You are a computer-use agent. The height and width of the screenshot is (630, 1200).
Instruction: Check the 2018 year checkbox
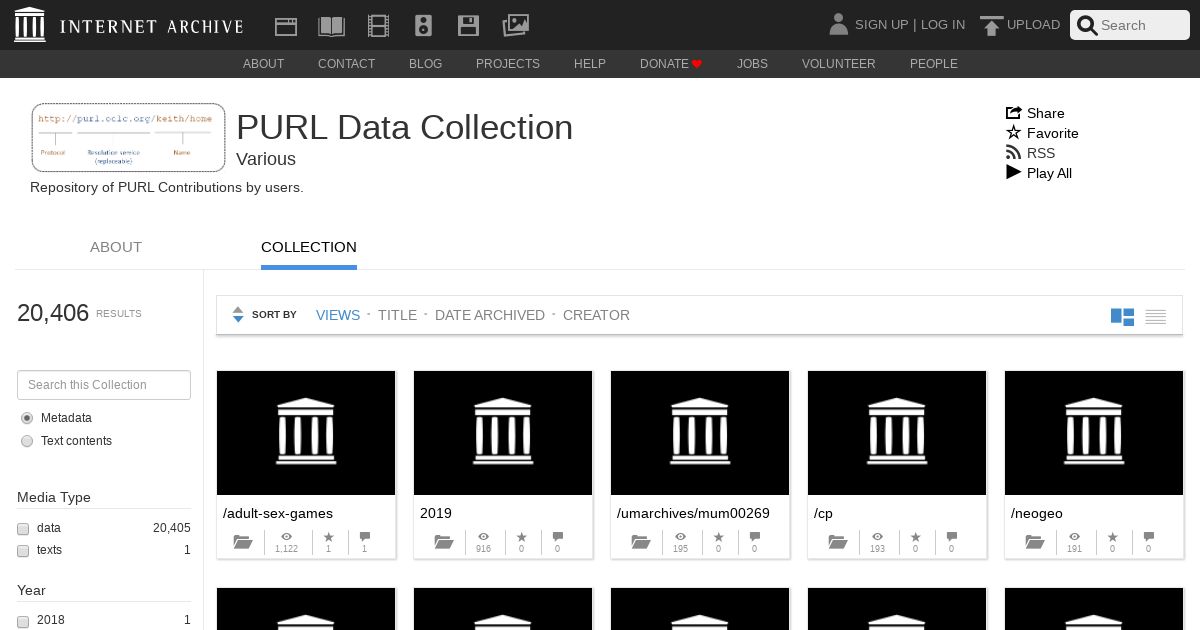pyautogui.click(x=23, y=621)
